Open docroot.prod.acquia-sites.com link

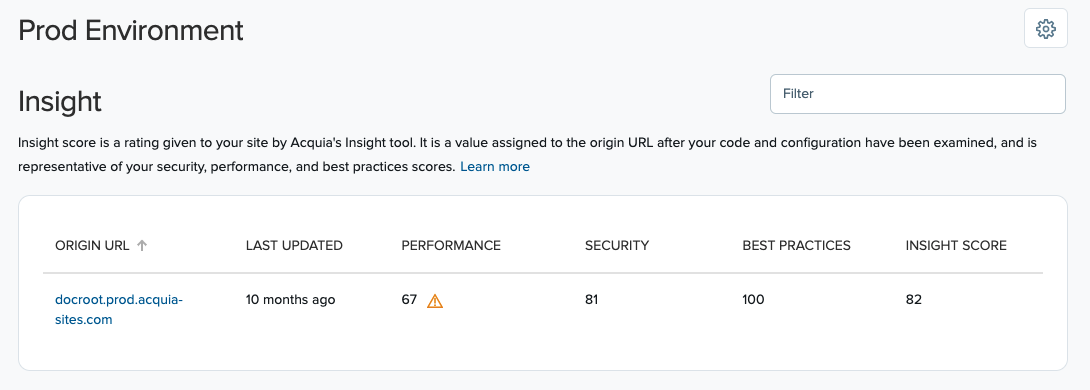point(119,310)
